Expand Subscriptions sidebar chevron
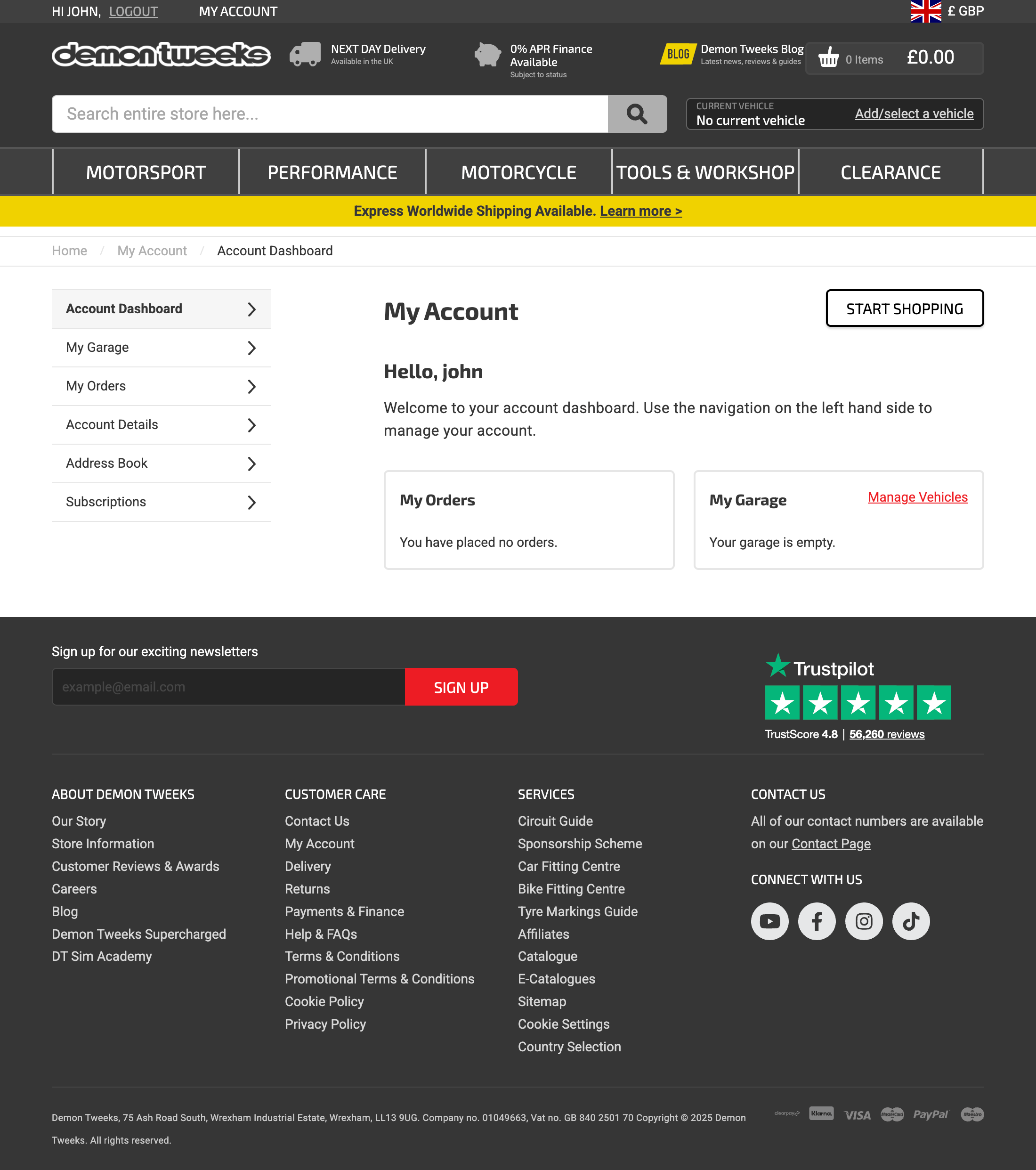This screenshot has width=1036, height=1170. (x=251, y=503)
